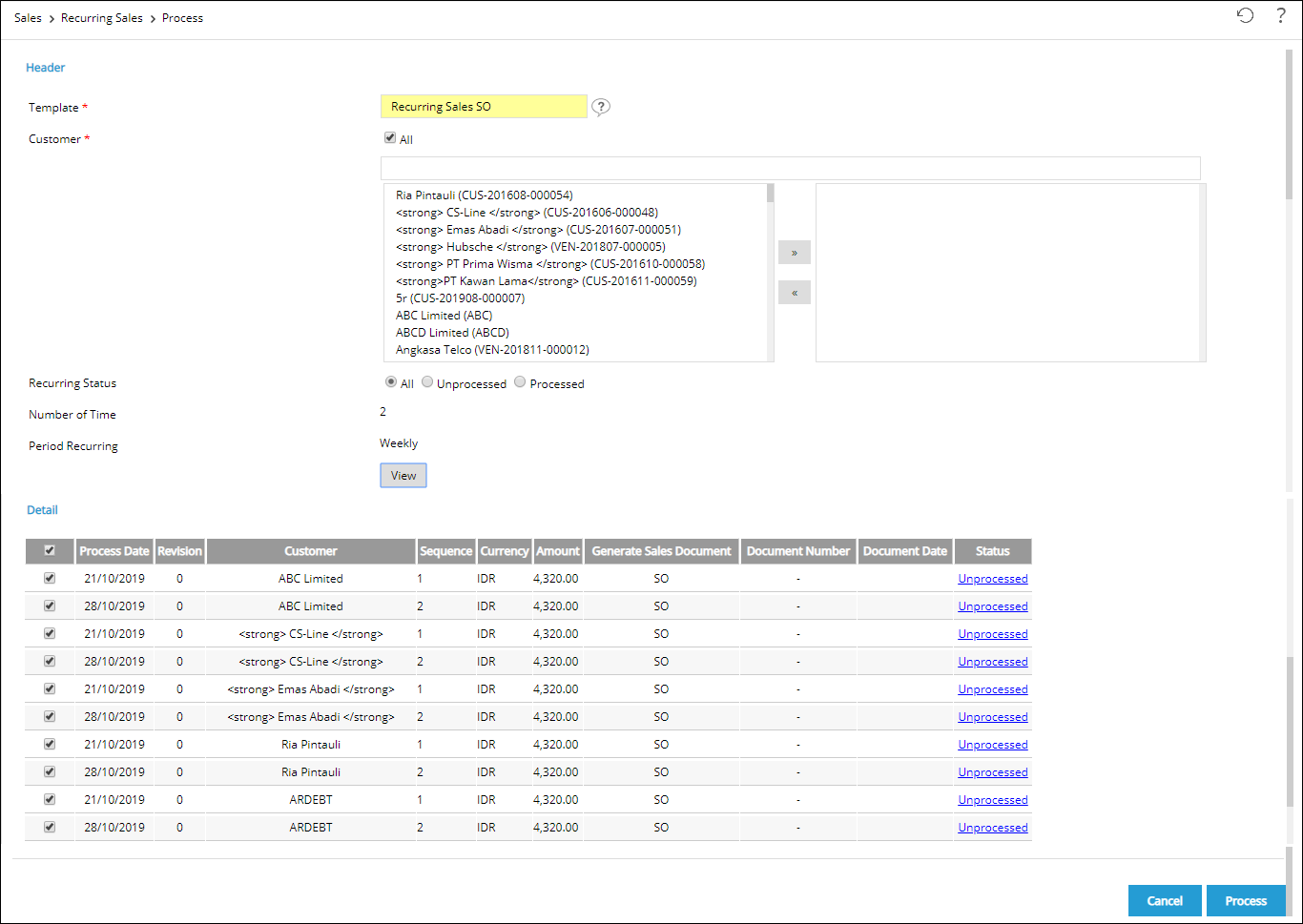The height and width of the screenshot is (924, 1303).
Task: Go to Sales in the breadcrumb
Action: 28,18
